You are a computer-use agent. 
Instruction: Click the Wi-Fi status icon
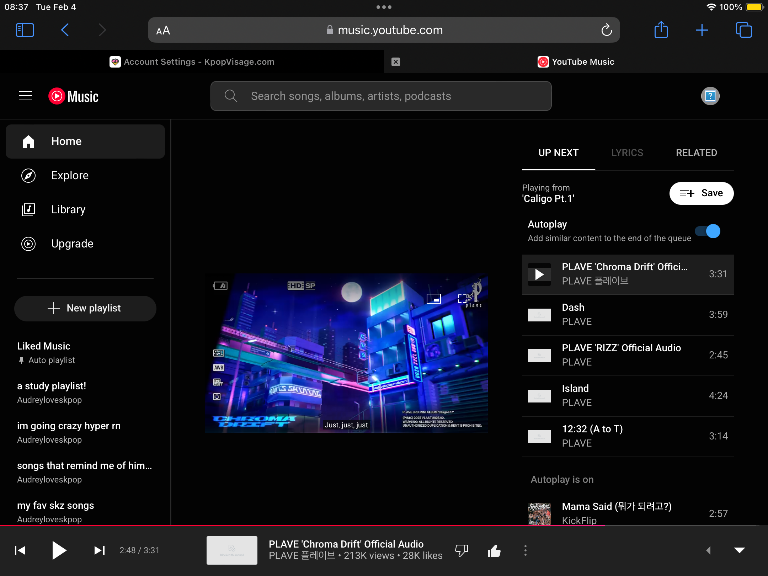(x=711, y=7)
